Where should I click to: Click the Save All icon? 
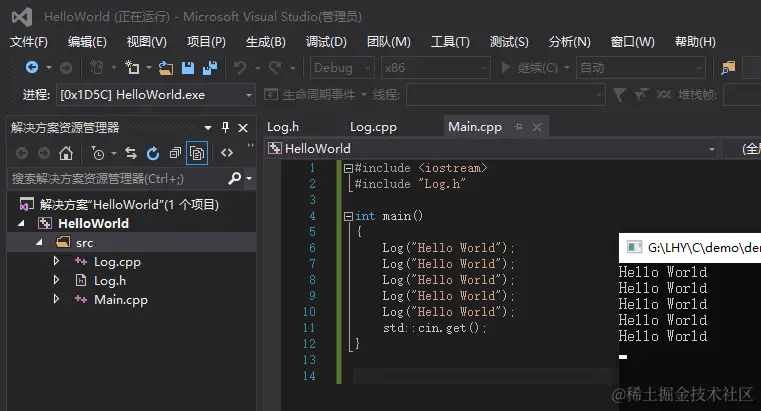210,68
